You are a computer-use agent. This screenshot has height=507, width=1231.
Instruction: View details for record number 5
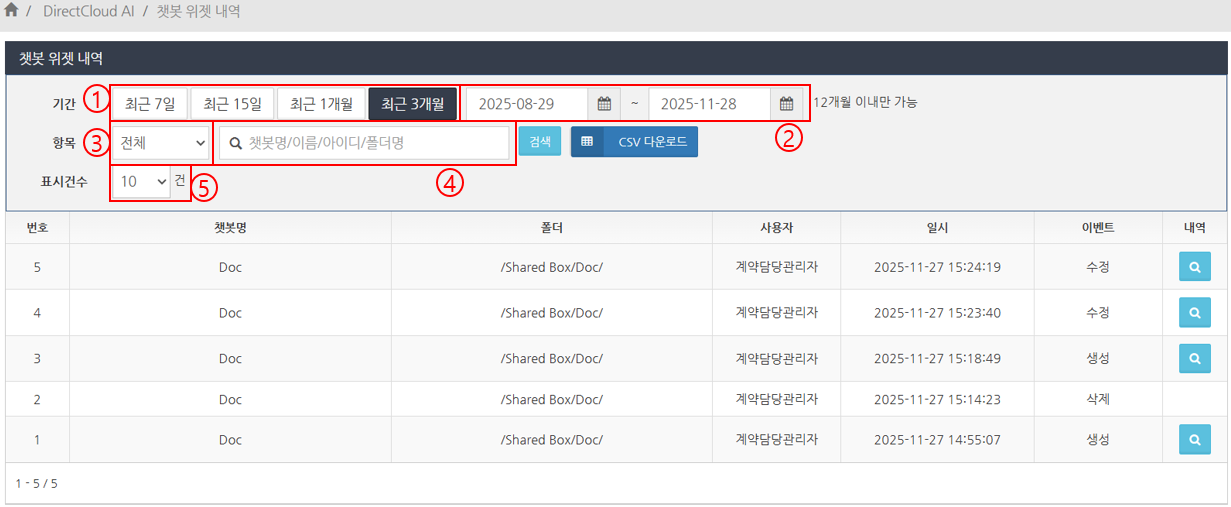coord(1194,267)
